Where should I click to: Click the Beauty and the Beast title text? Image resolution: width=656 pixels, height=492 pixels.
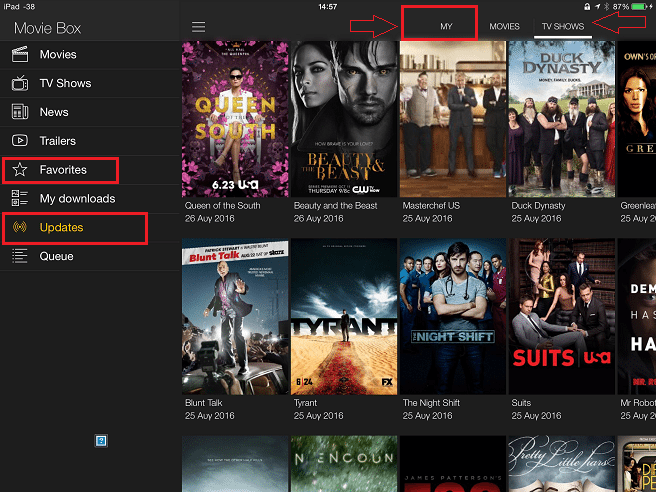click(336, 205)
